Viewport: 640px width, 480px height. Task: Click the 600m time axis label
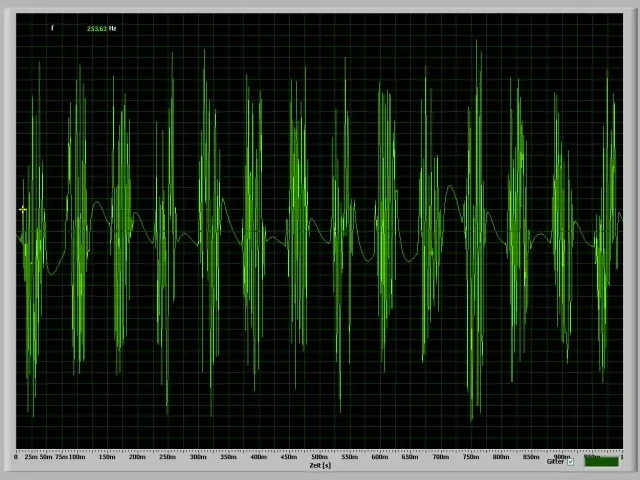click(x=379, y=457)
